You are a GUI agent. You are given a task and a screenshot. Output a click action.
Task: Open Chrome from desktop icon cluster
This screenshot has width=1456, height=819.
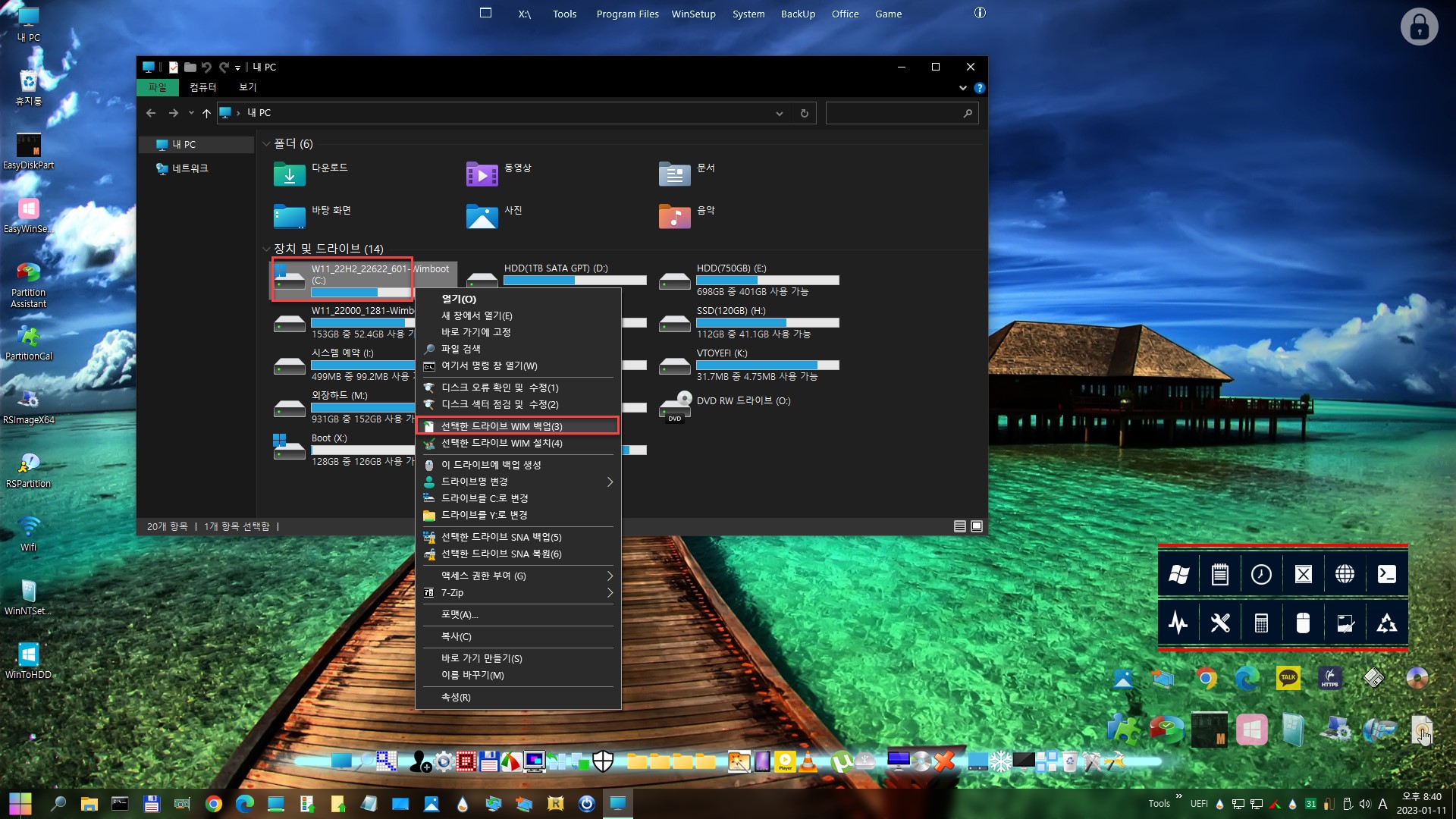click(x=1206, y=678)
